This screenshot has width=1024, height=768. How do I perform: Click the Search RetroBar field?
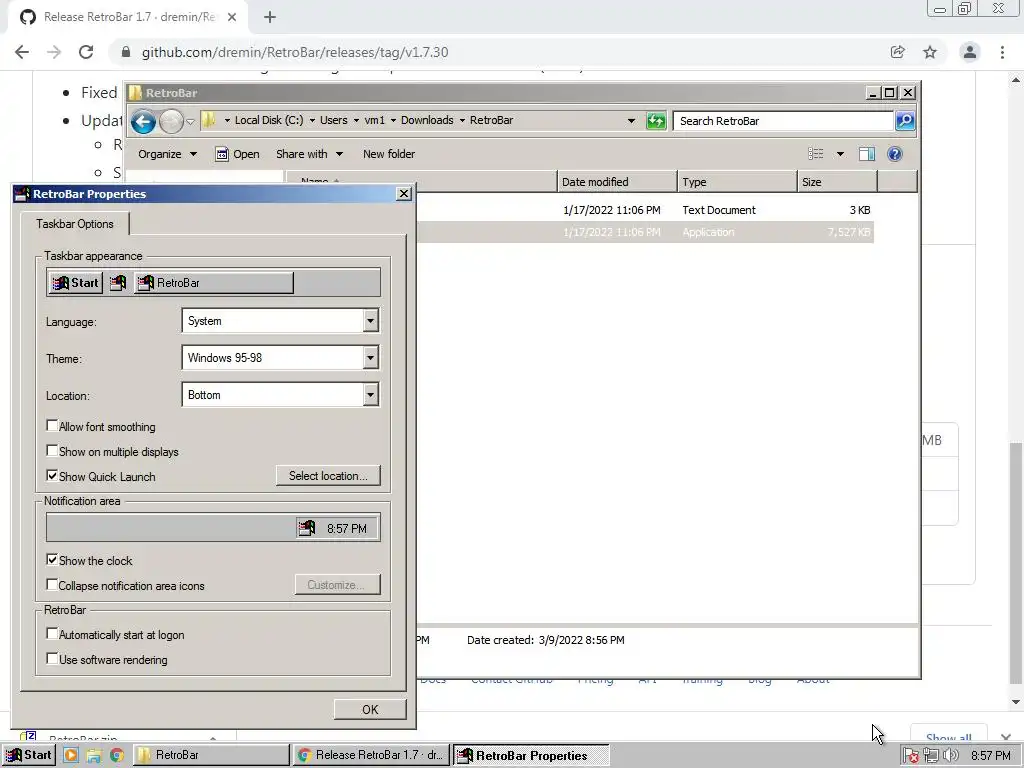(x=784, y=121)
